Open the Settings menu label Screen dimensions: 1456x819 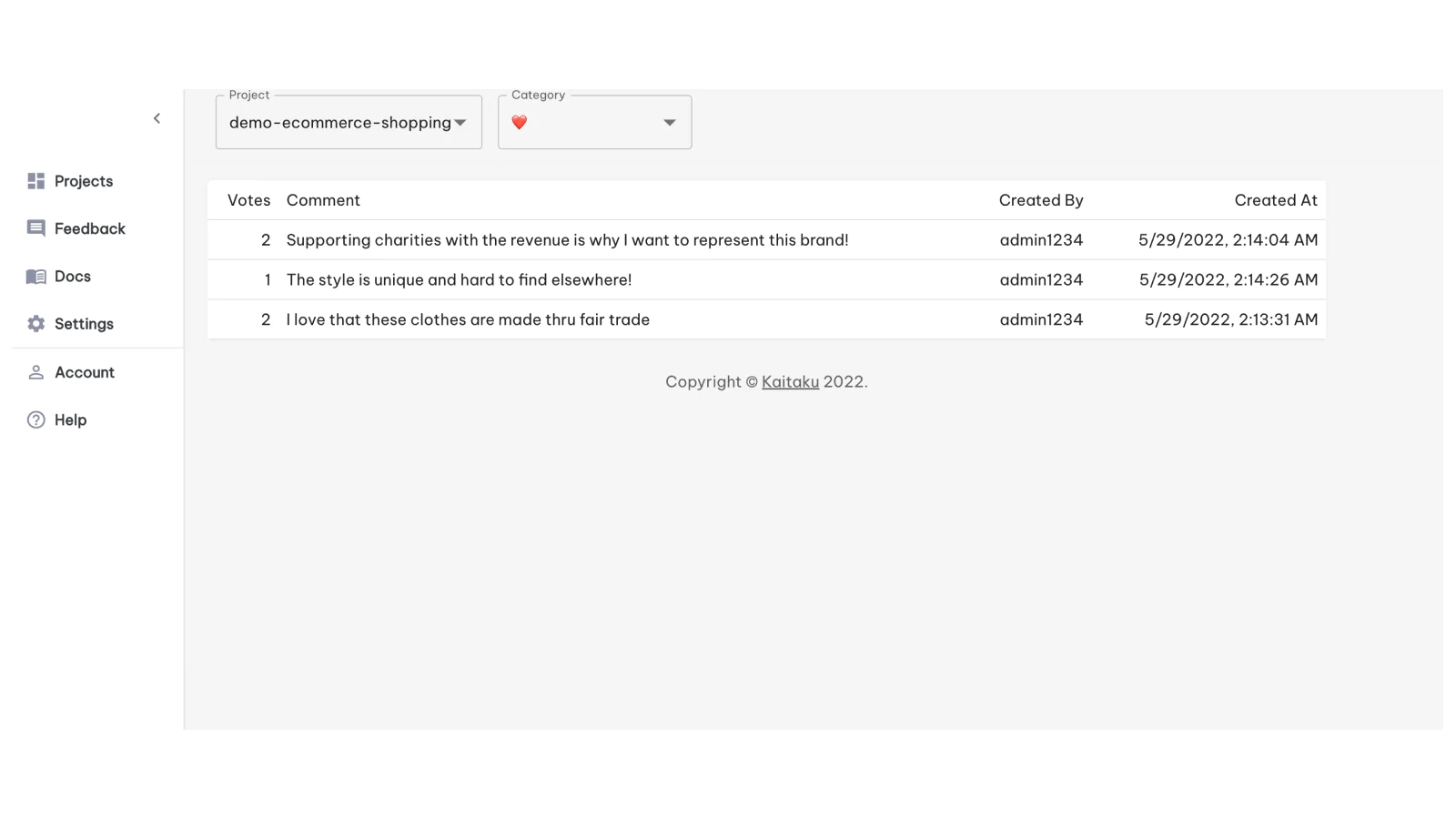click(x=84, y=324)
